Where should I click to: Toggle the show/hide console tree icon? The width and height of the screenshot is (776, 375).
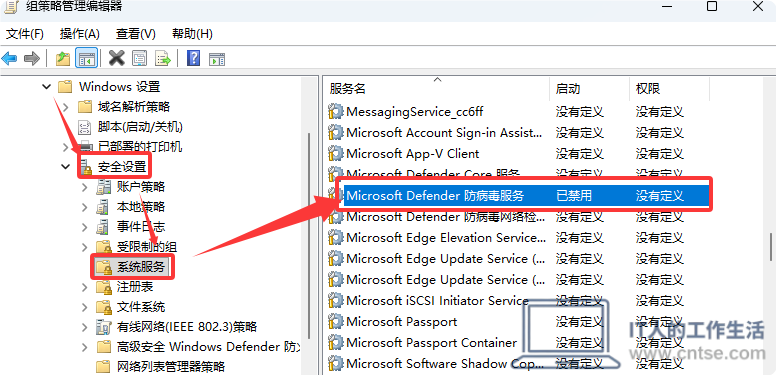pos(86,58)
